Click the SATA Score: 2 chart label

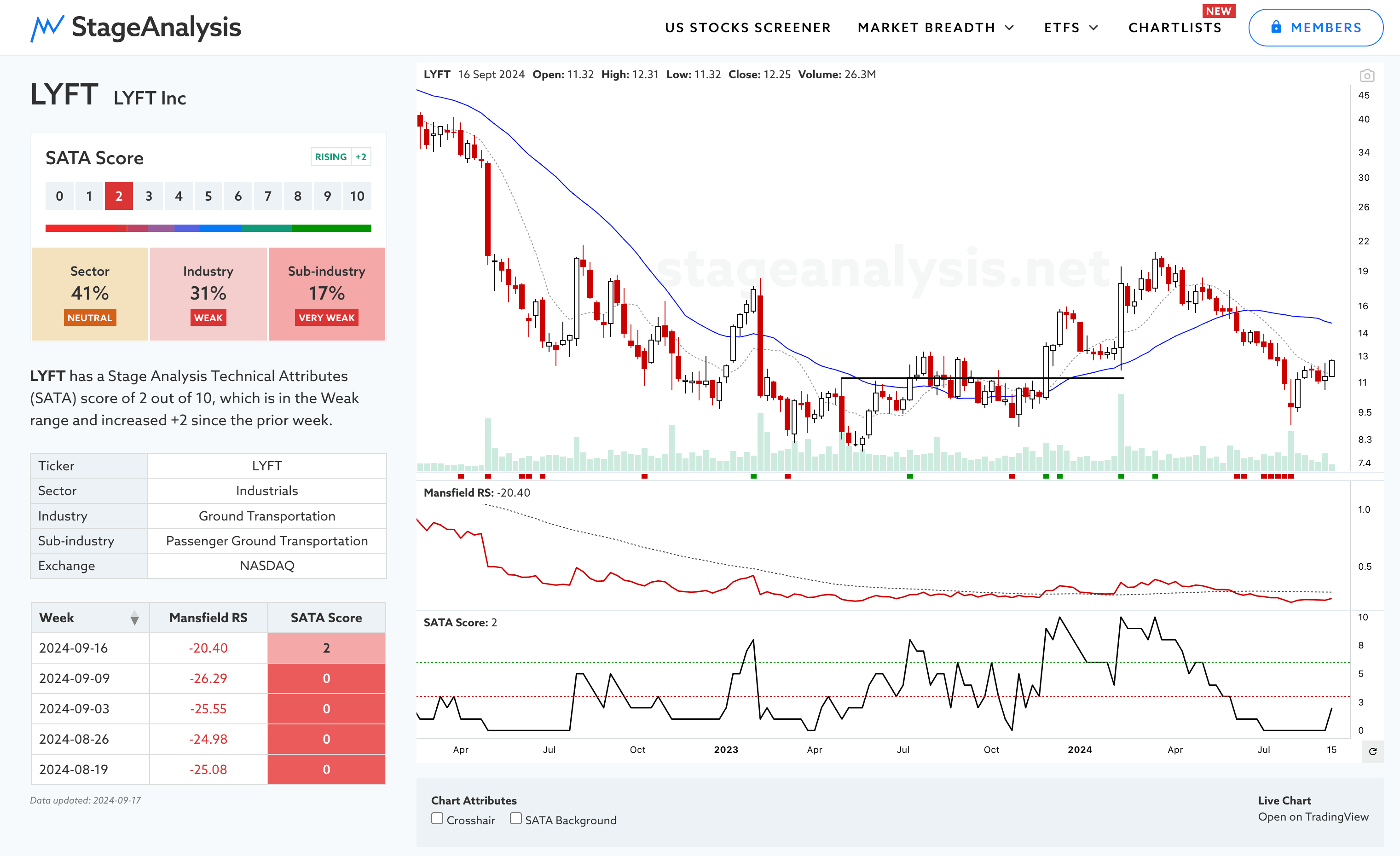(460, 623)
